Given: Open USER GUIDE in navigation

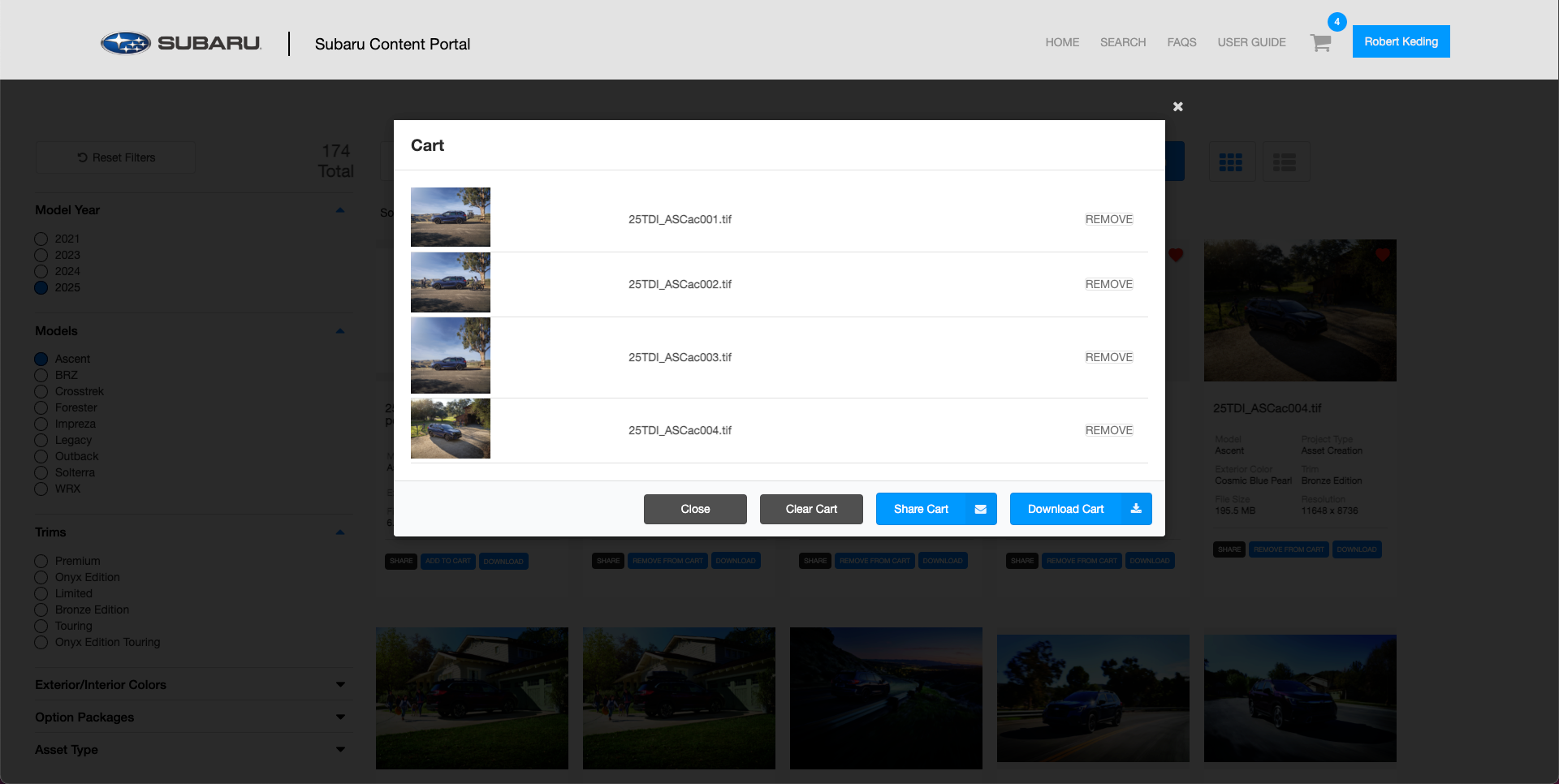Looking at the screenshot, I should 1251,42.
